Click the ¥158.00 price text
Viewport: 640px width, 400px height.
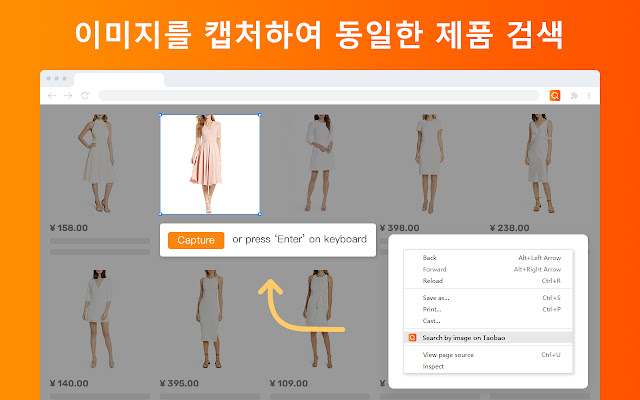pos(69,228)
